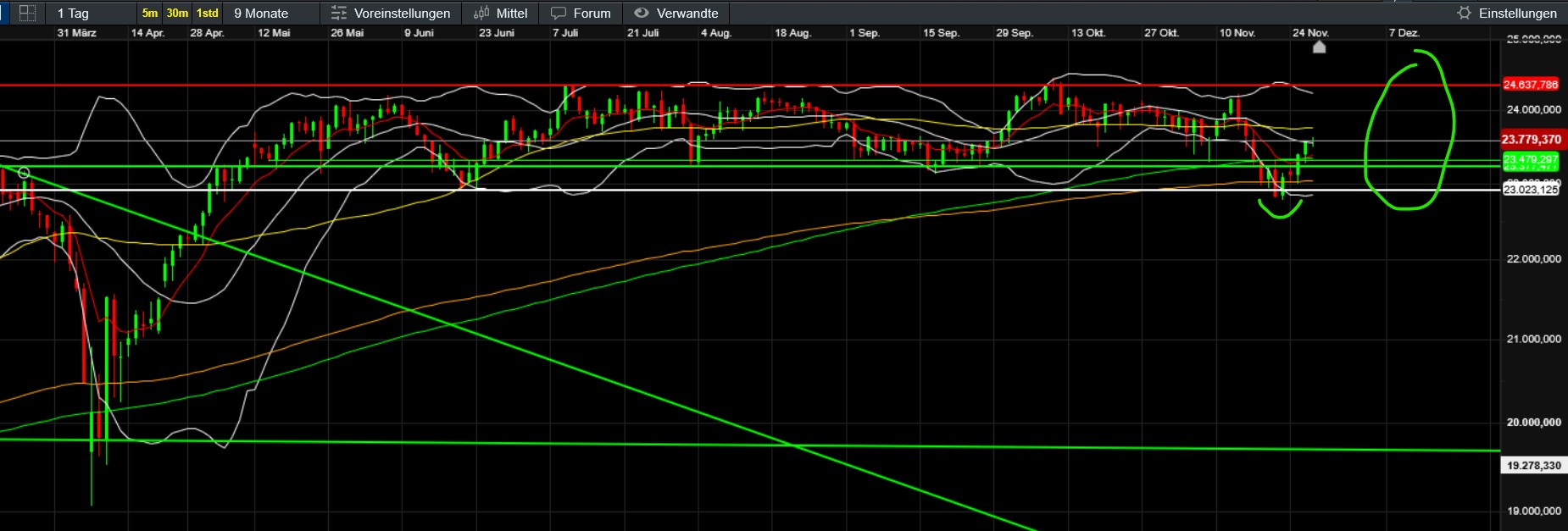Expand the Voreinstellungen presets menu
The width and height of the screenshot is (1568, 531).
tap(402, 13)
